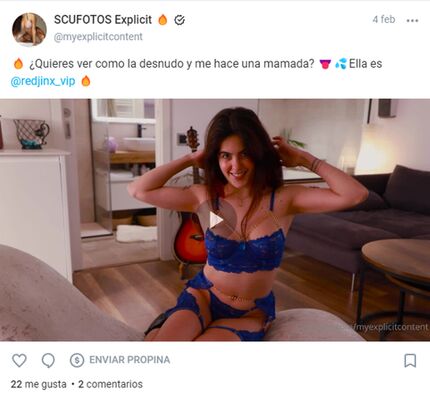Open the post dated 4 feb
The image size is (430, 400).
(384, 19)
